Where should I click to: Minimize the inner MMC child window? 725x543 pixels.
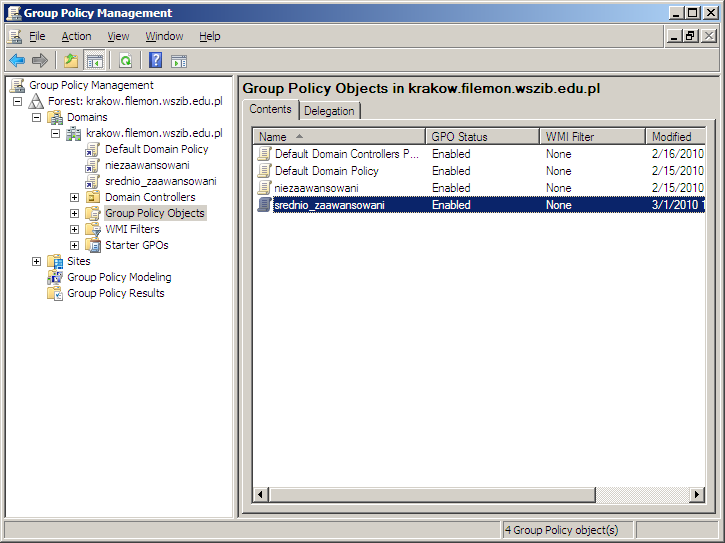[674, 36]
